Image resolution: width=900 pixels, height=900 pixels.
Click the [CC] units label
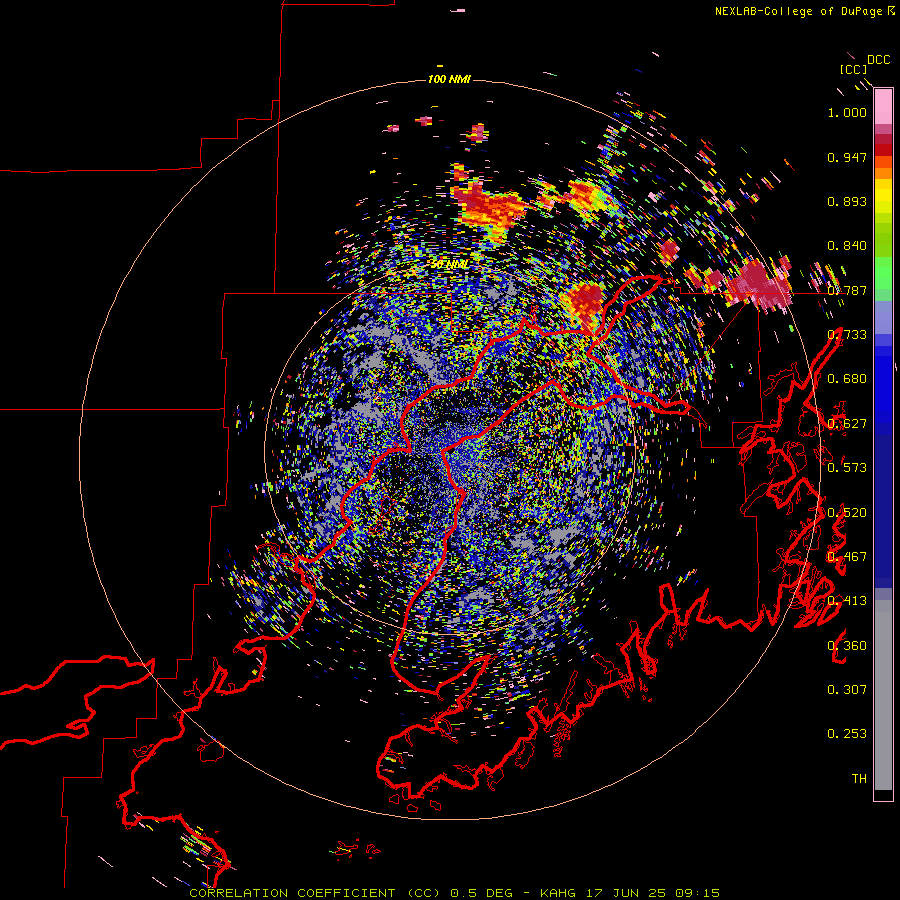tap(853, 69)
